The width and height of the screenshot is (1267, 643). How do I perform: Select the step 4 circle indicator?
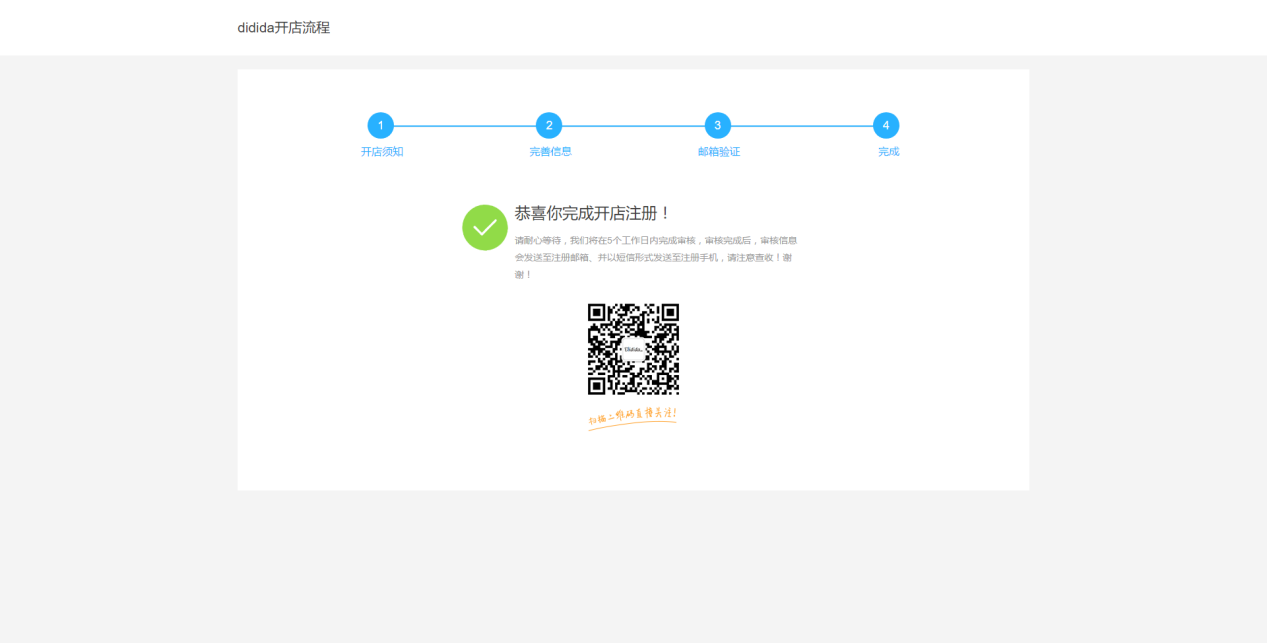click(x=886, y=125)
